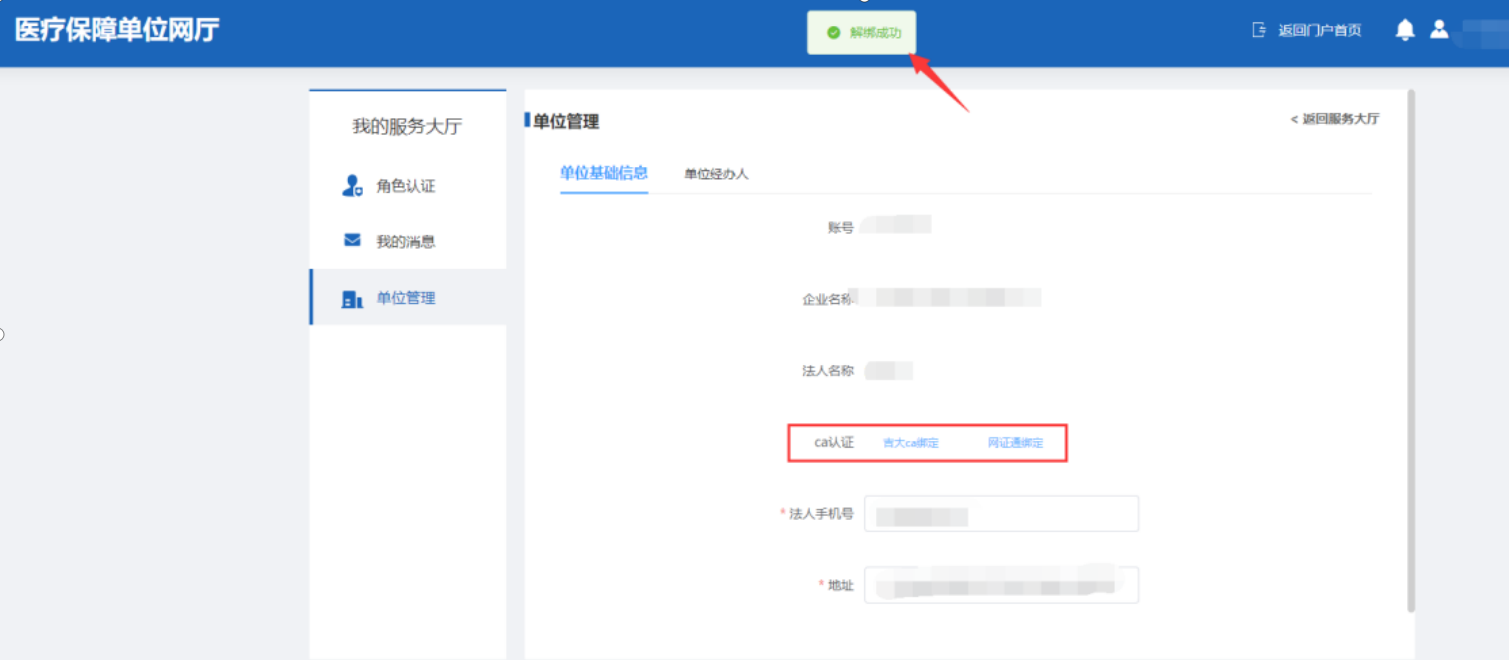Select 单位管理 in the sidebar menu
Viewport: 1509px width, 660px height.
point(405,298)
